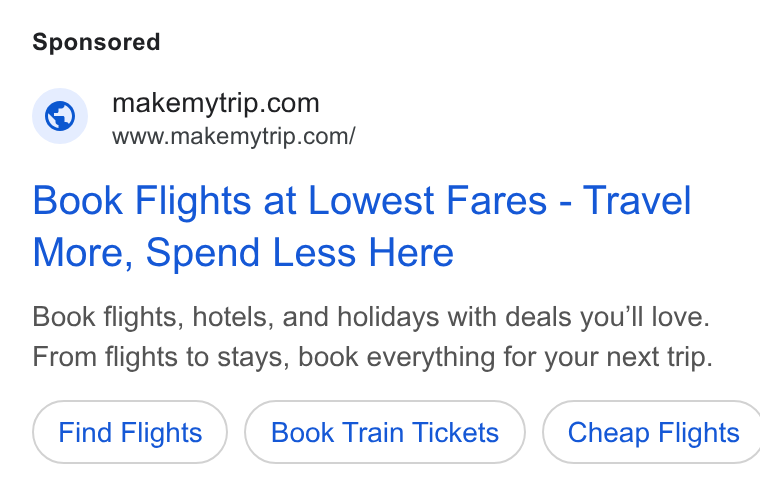Image resolution: width=760 pixels, height=496 pixels.
Task: Click "Train" within the Book Train Tickets chip
Action: click(x=373, y=432)
